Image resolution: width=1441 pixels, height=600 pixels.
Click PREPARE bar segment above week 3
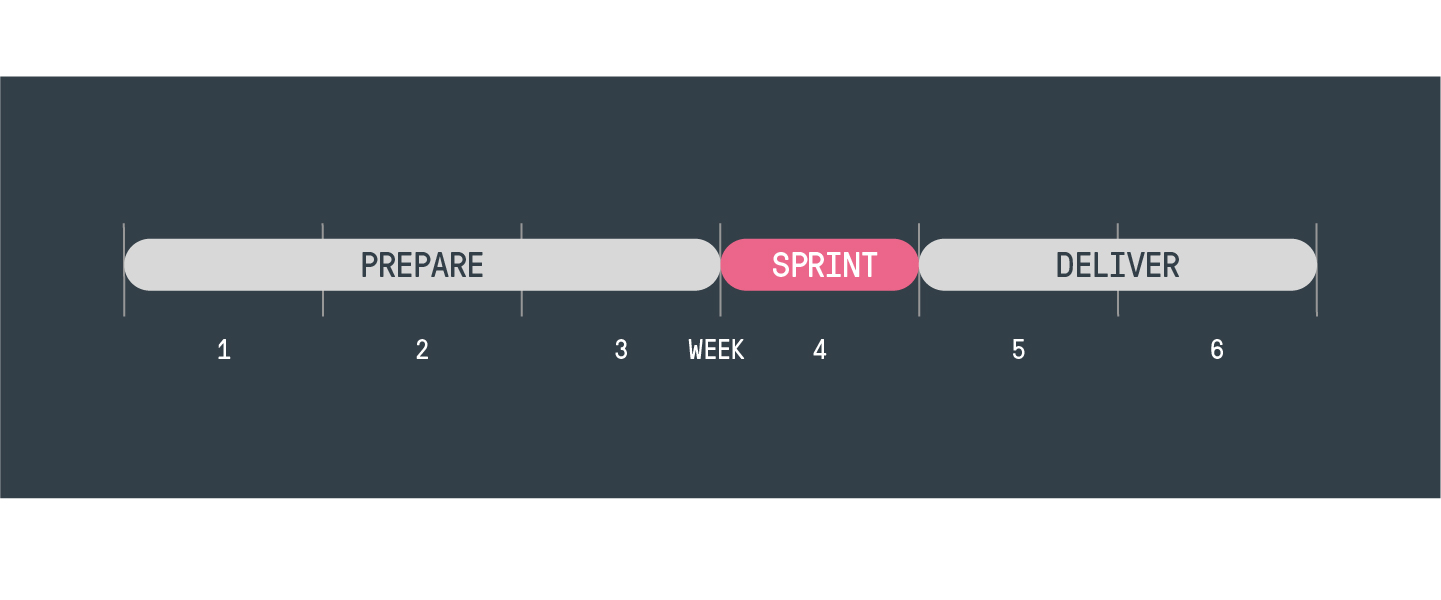[621, 265]
